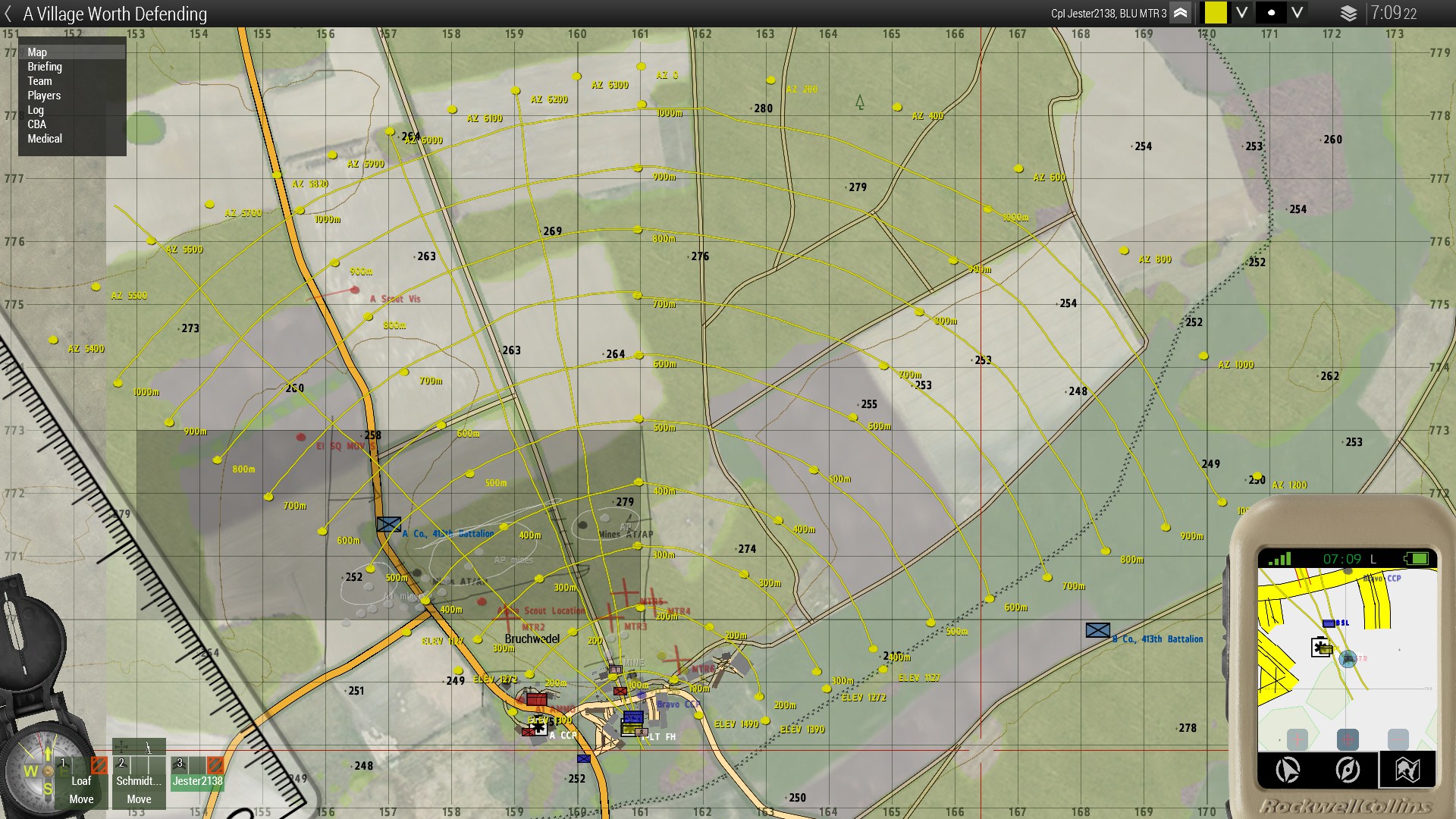Select Jester2138 unit name bar
Image resolution: width=1456 pixels, height=819 pixels.
197,781
